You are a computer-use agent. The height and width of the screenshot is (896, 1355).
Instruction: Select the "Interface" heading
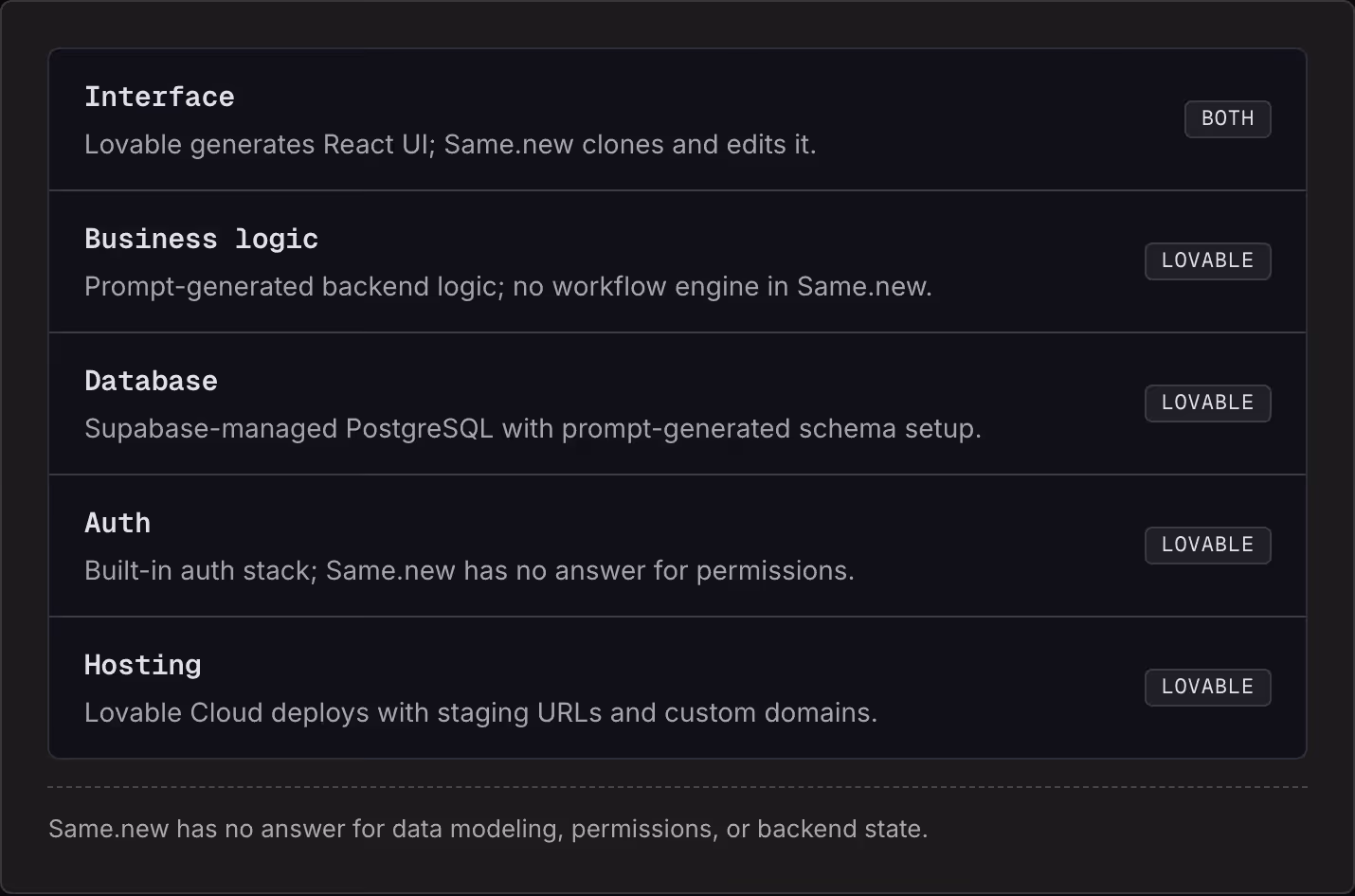point(159,97)
